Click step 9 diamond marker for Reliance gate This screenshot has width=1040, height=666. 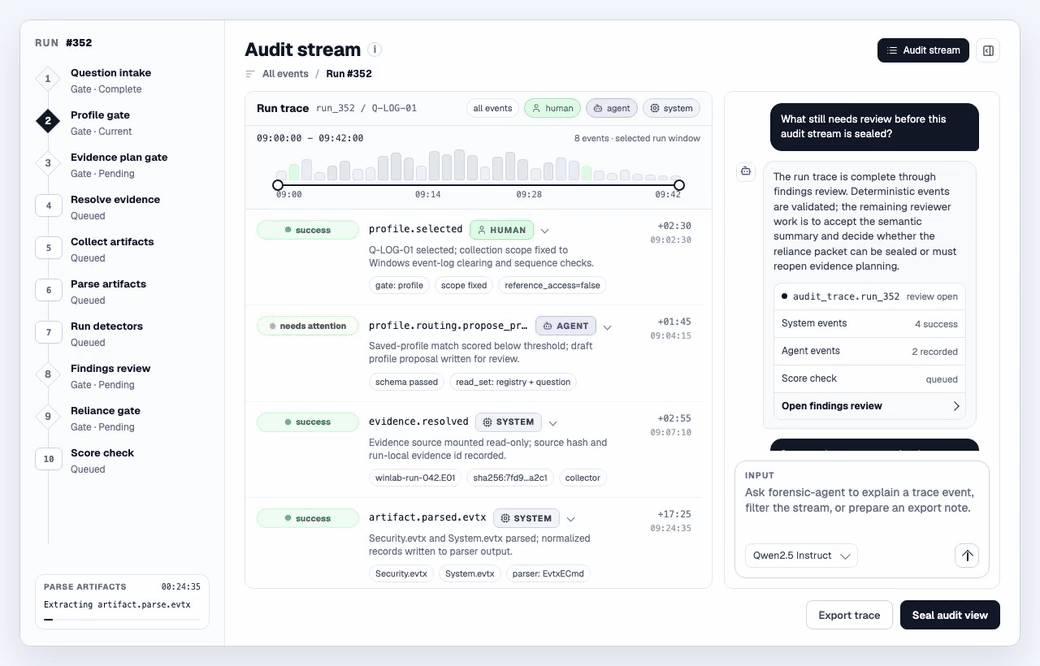point(48,417)
